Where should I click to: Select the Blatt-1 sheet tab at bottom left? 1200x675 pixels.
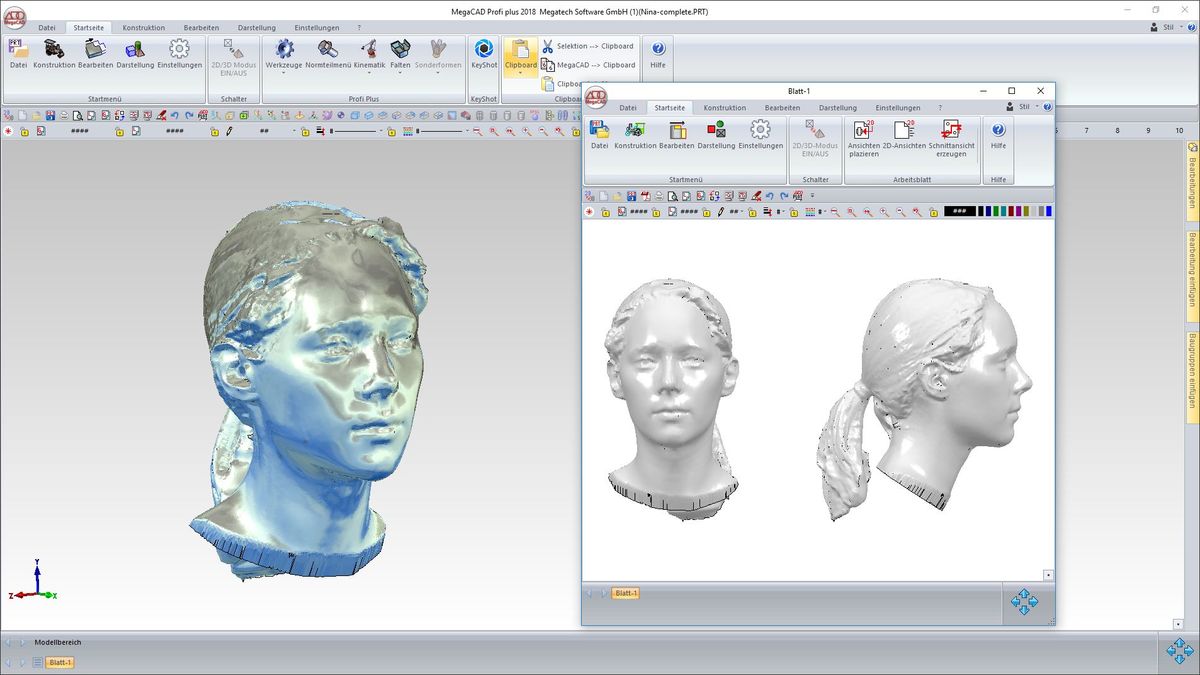[x=60, y=662]
